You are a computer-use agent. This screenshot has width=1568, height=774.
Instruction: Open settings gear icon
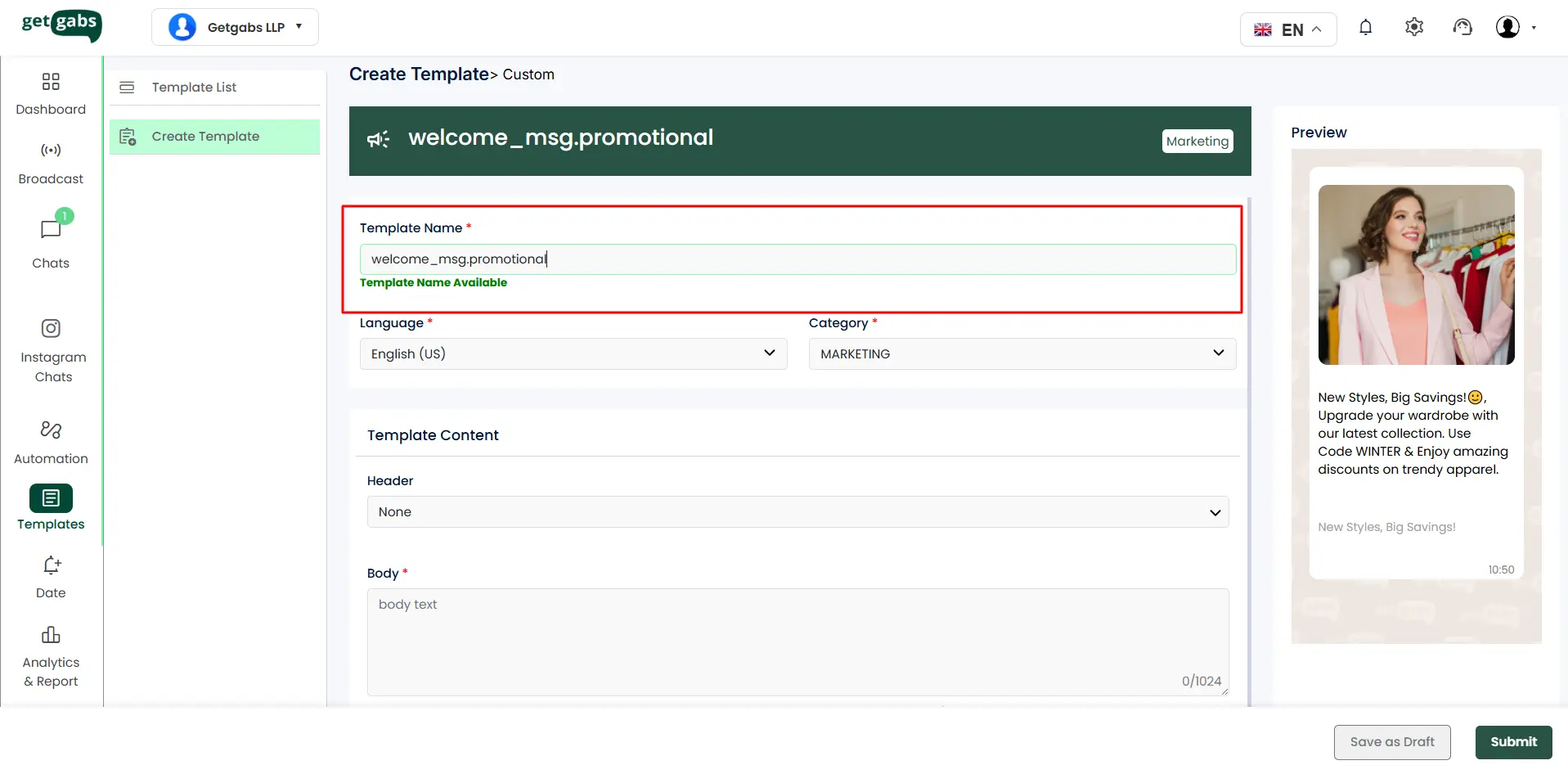(1413, 28)
